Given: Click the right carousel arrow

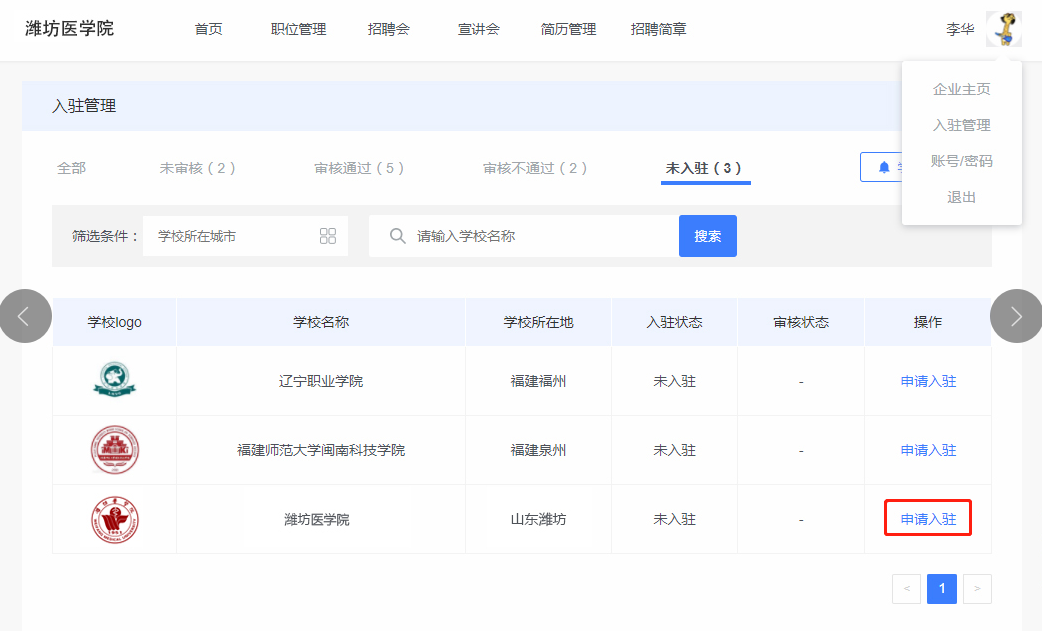Looking at the screenshot, I should pos(1016,316).
